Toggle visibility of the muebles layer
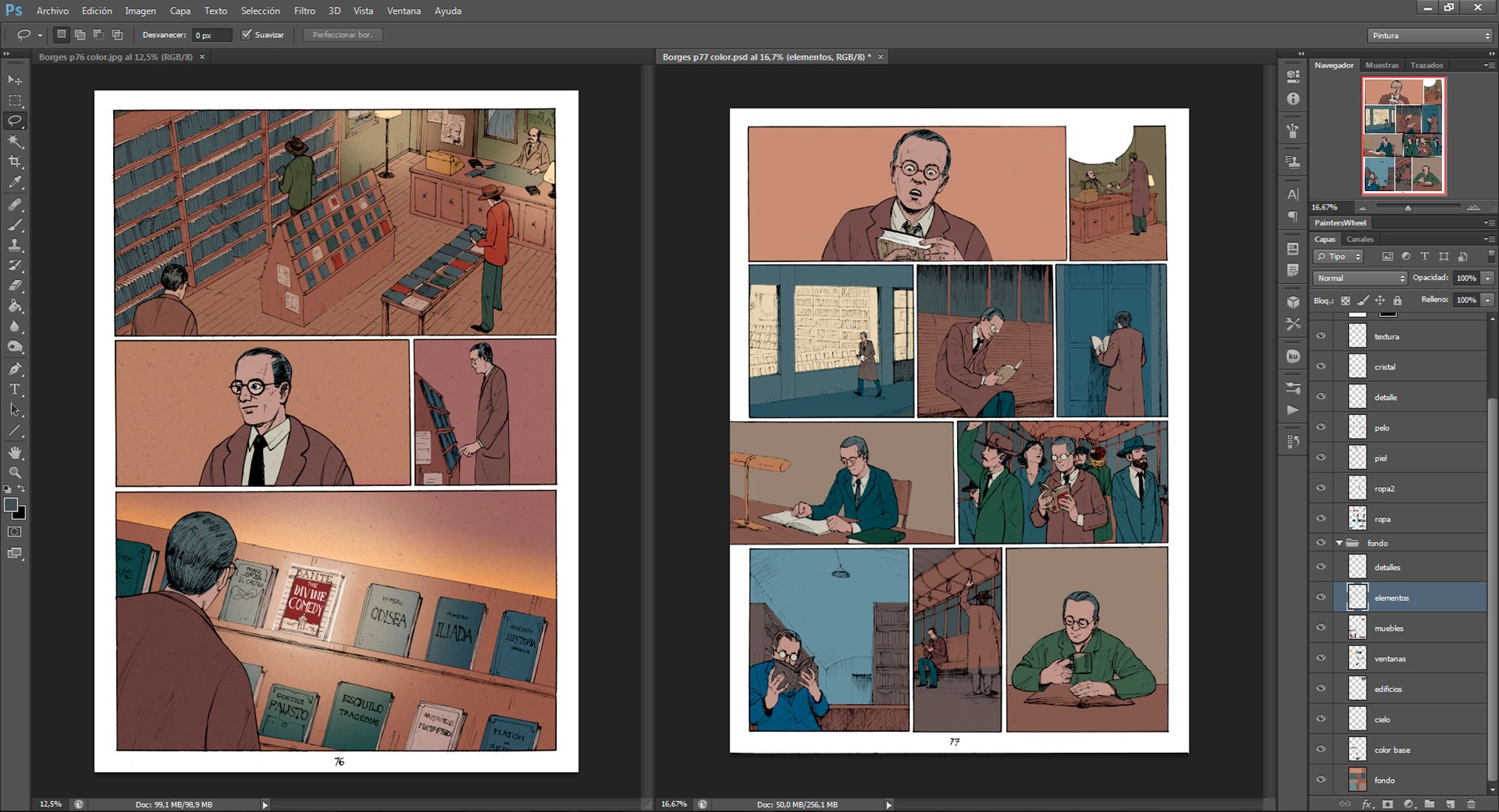Viewport: 1499px width, 812px height. pos(1321,628)
